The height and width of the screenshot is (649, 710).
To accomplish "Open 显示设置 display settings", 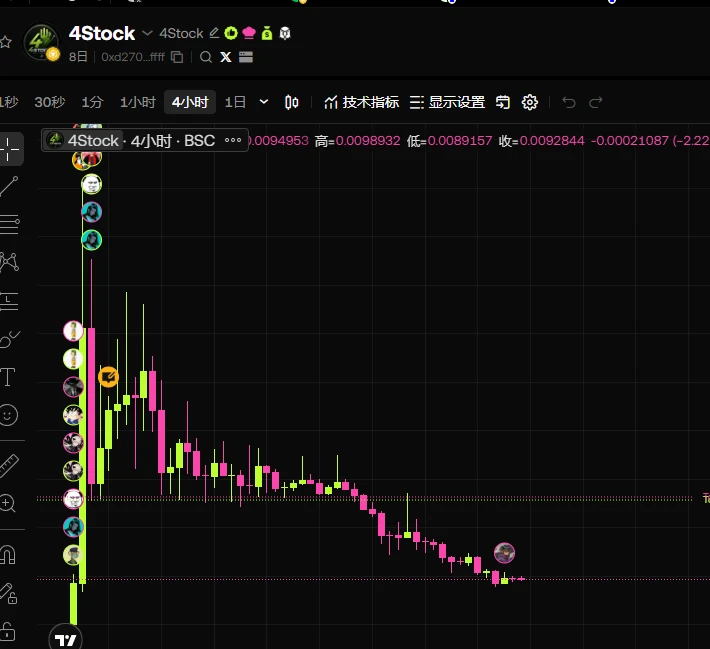I will pos(447,102).
